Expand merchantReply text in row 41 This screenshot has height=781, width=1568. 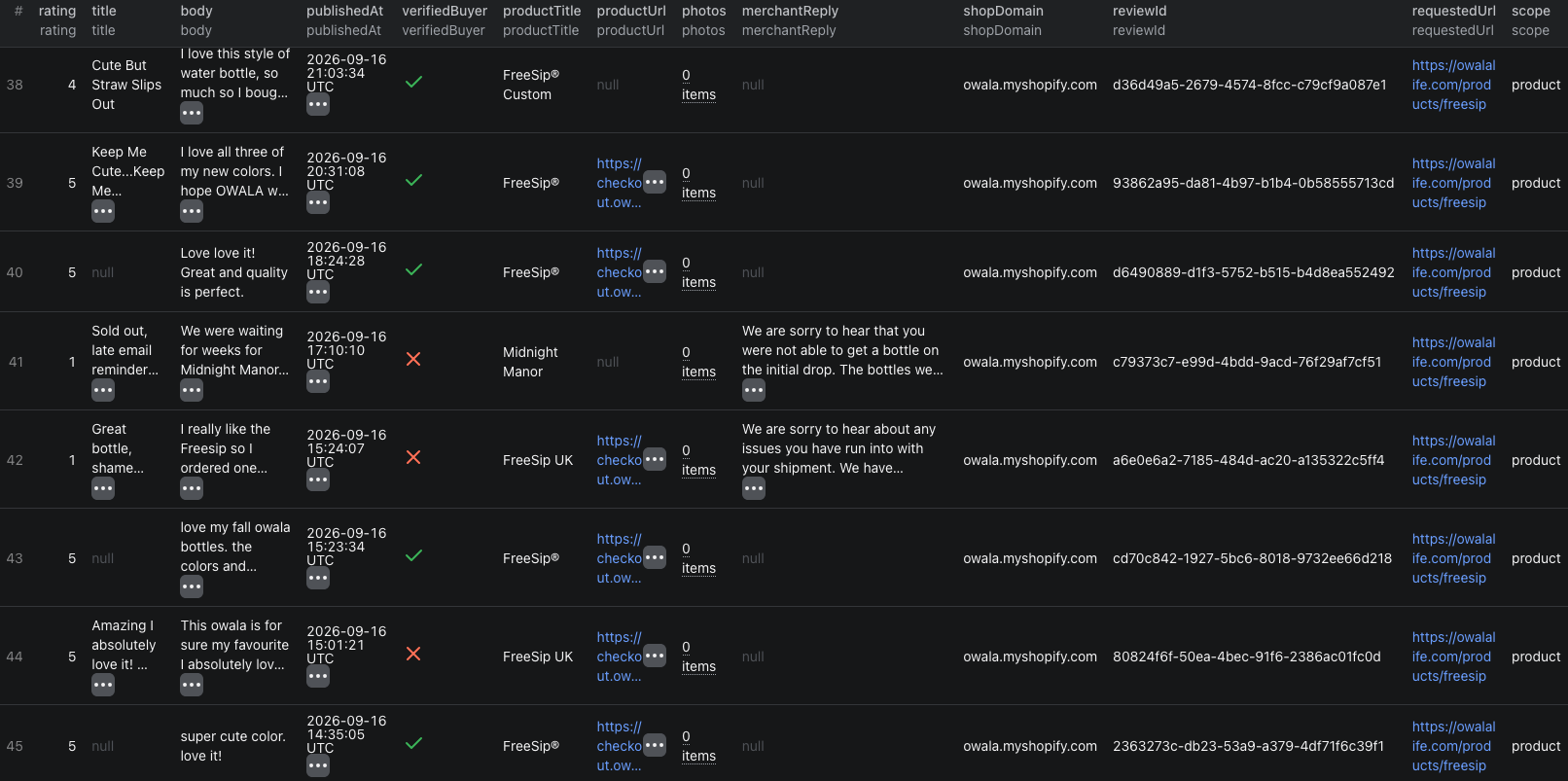click(x=754, y=390)
